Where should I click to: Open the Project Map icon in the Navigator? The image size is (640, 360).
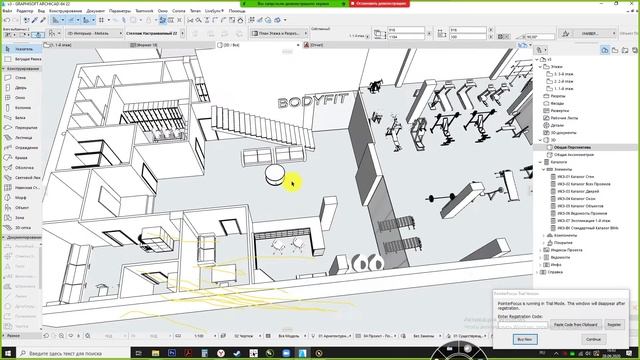click(x=605, y=50)
